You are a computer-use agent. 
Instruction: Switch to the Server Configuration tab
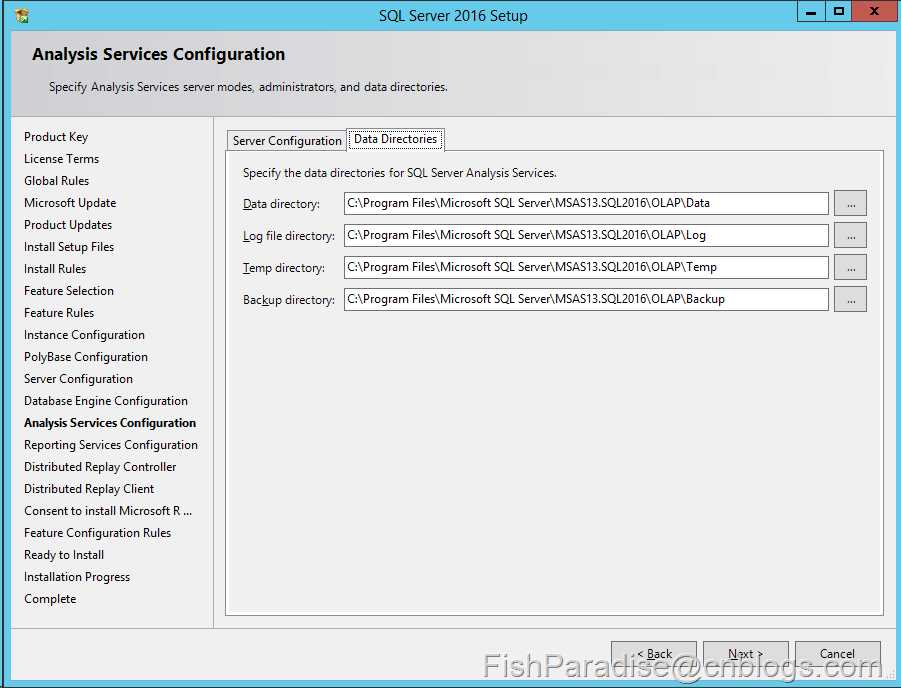click(287, 141)
